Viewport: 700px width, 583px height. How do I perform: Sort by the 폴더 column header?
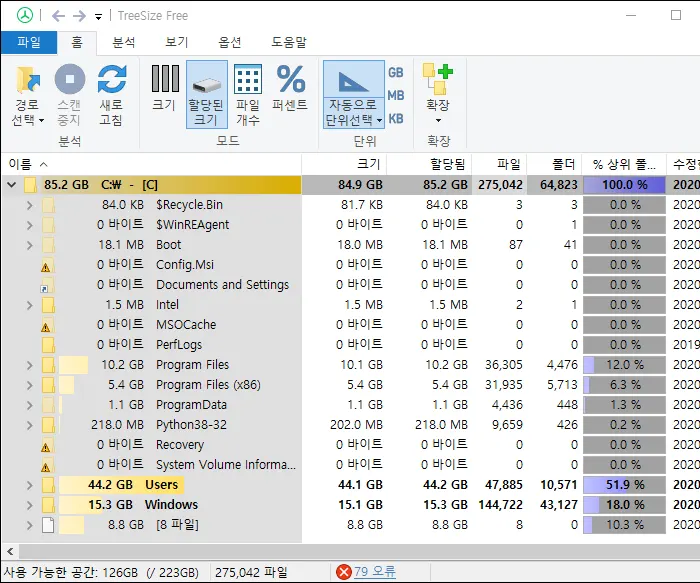pyautogui.click(x=554, y=164)
